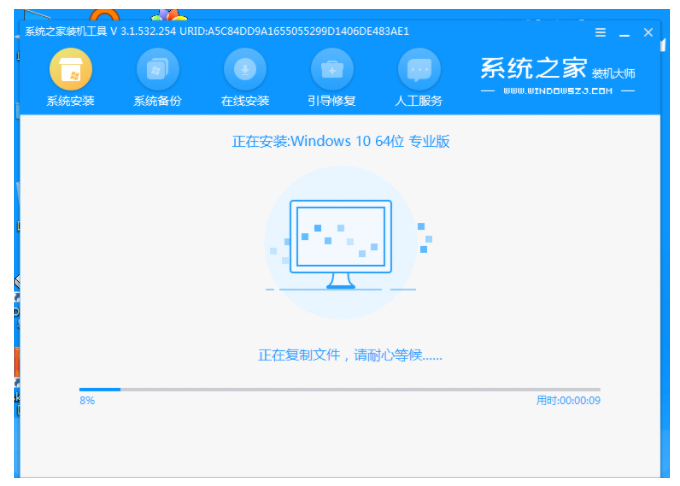Select the 引导修复 tab label
Image resolution: width=680 pixels, height=486 pixels.
(331, 101)
